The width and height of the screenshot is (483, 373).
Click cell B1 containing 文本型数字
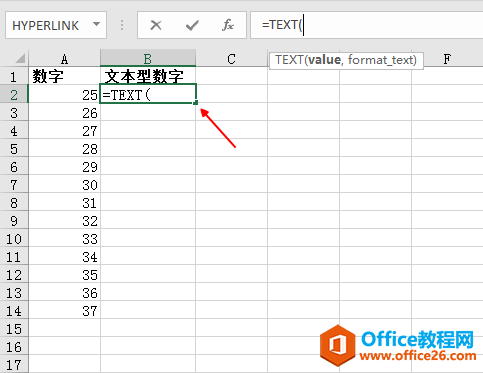point(148,76)
